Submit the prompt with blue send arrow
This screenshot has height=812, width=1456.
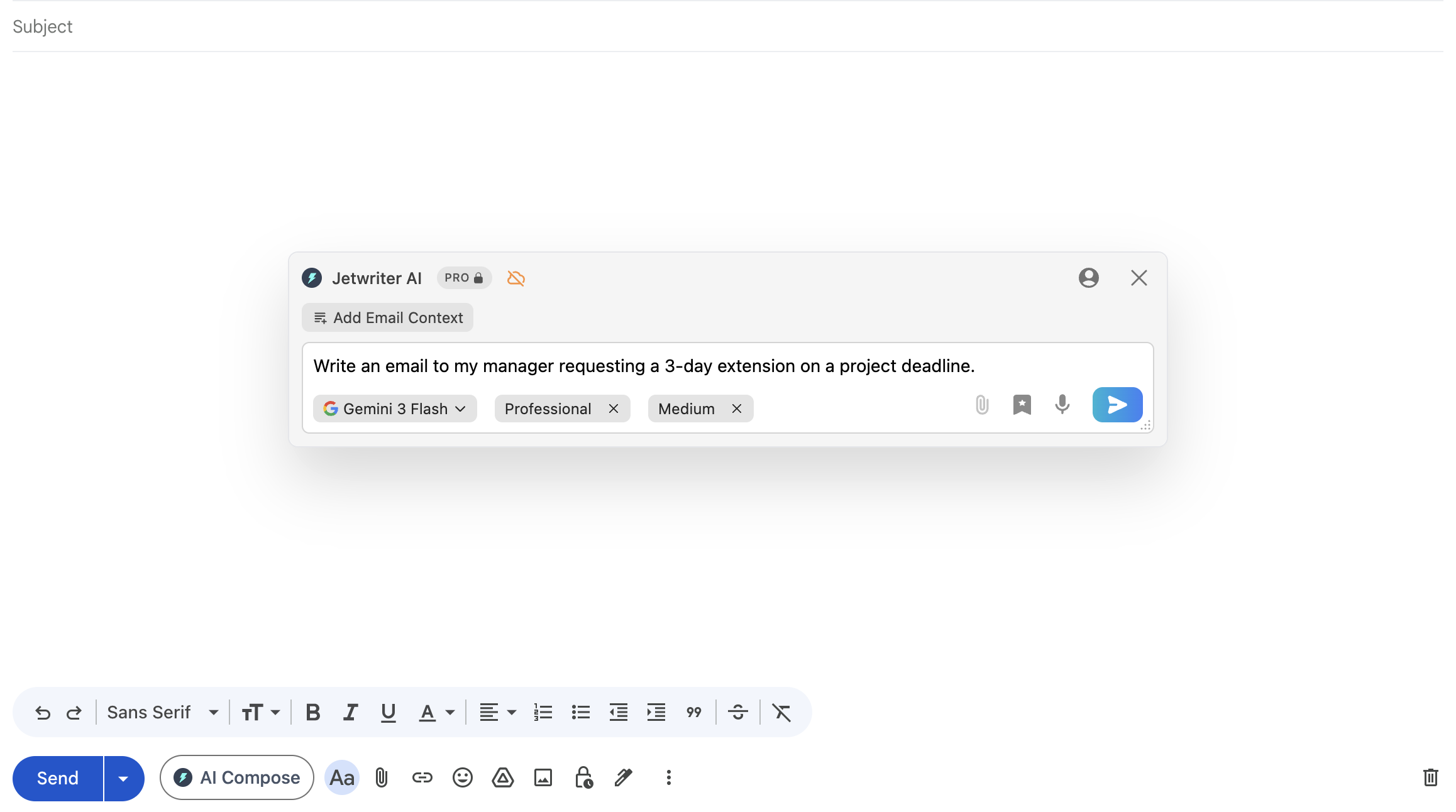pyautogui.click(x=1117, y=405)
